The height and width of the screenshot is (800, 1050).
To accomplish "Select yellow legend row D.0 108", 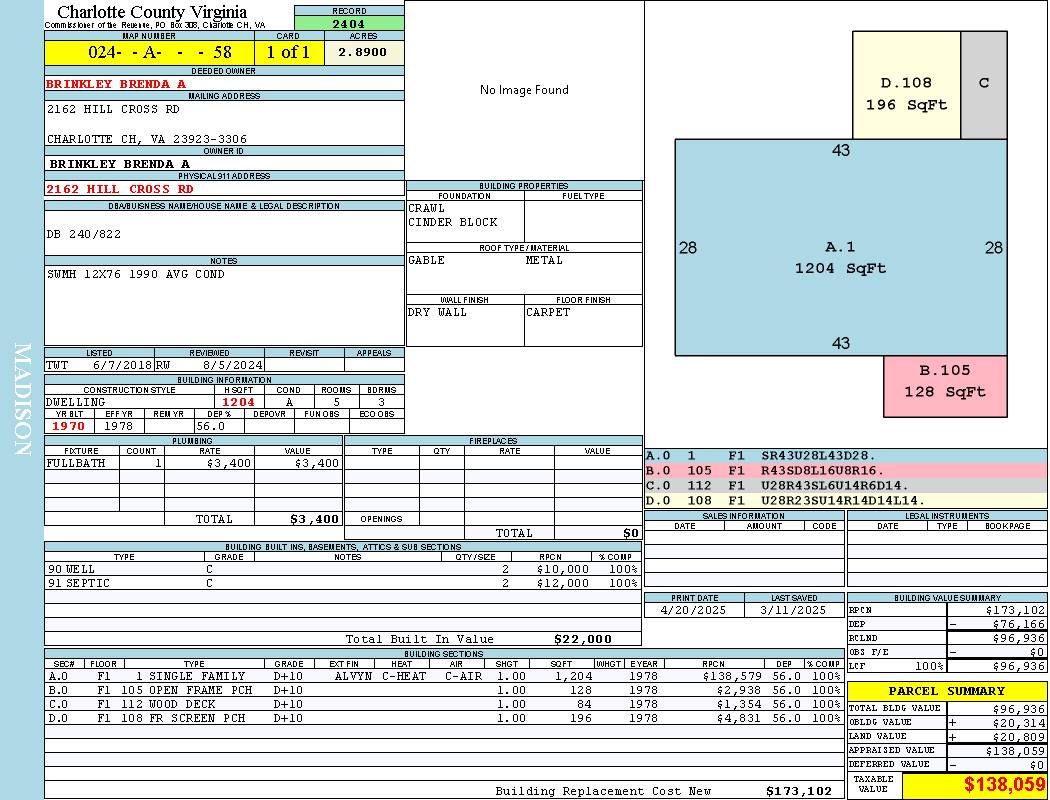I will [x=846, y=500].
